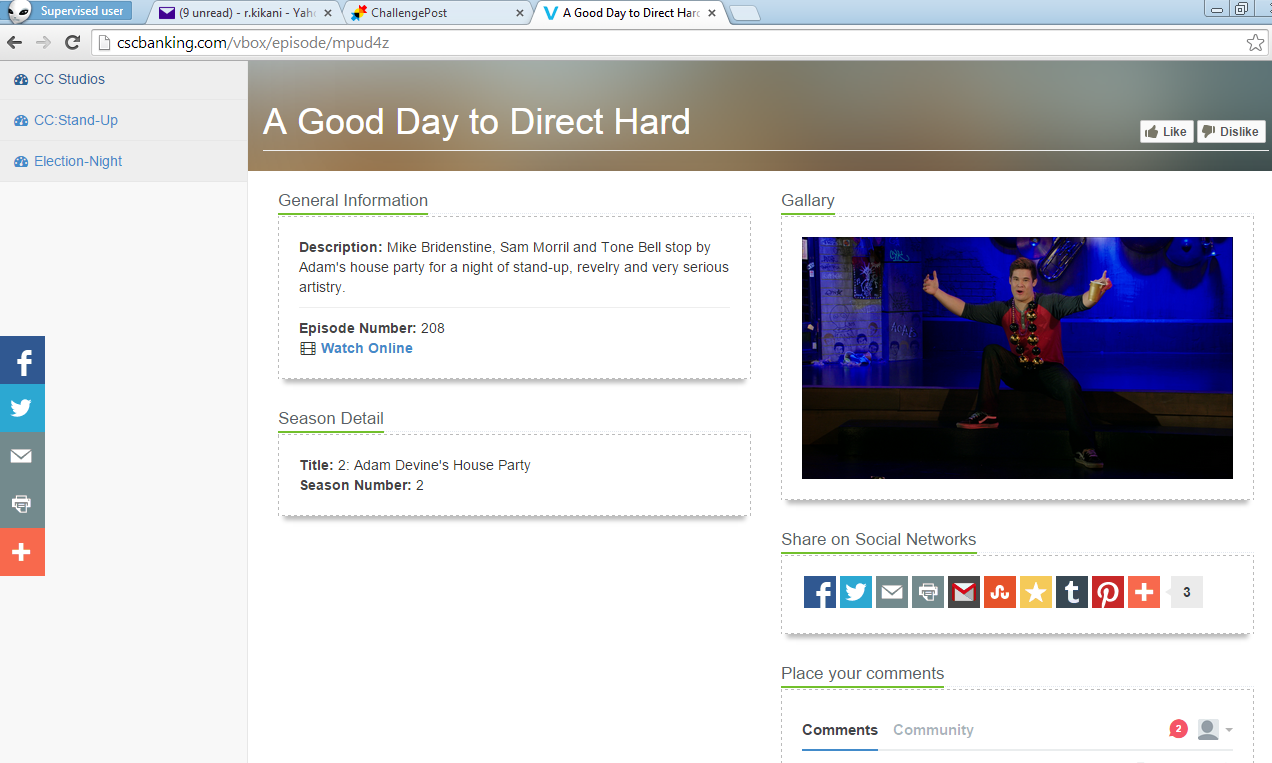
Task: Select the Community tab
Action: click(x=933, y=730)
